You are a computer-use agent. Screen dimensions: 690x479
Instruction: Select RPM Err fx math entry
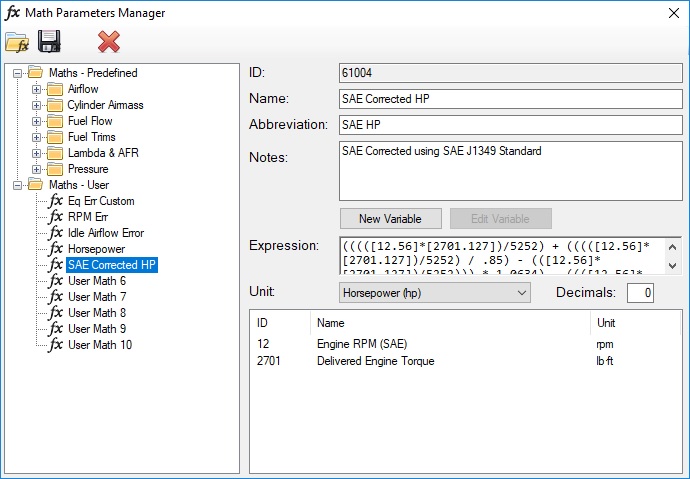pyautogui.click(x=90, y=217)
